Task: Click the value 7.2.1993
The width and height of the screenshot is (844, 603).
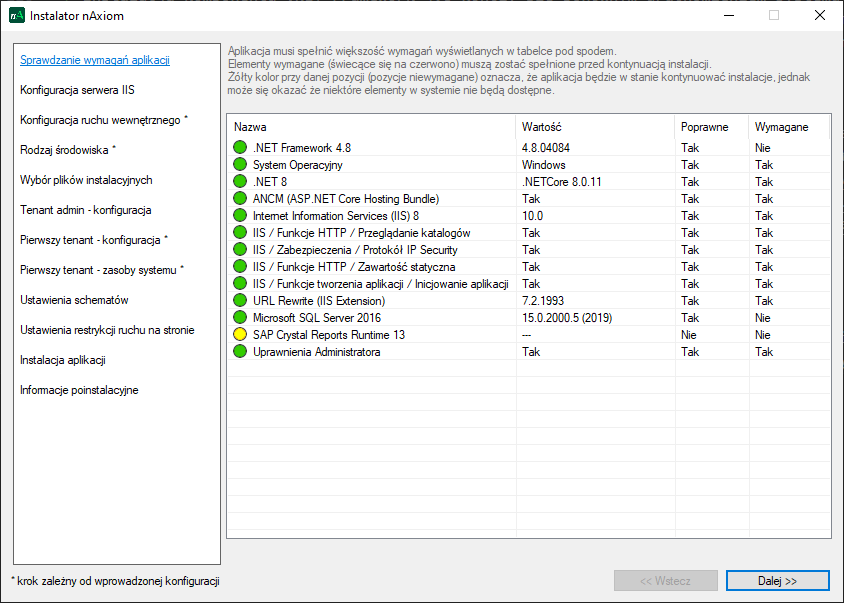Action: pyautogui.click(x=543, y=301)
